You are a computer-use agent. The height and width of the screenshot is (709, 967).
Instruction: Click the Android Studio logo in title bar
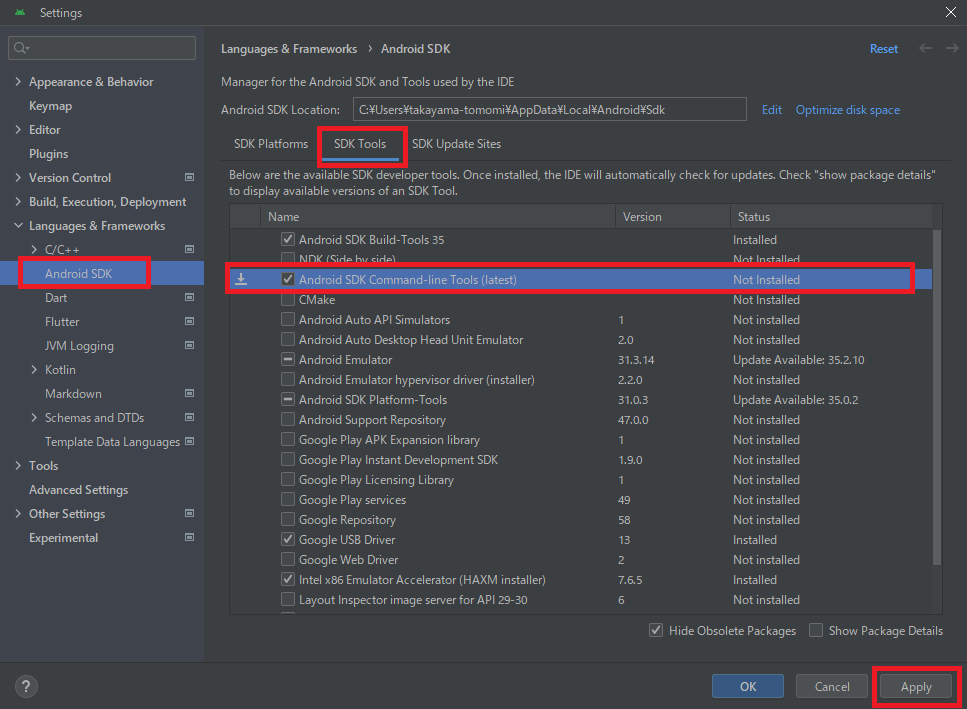(x=20, y=12)
